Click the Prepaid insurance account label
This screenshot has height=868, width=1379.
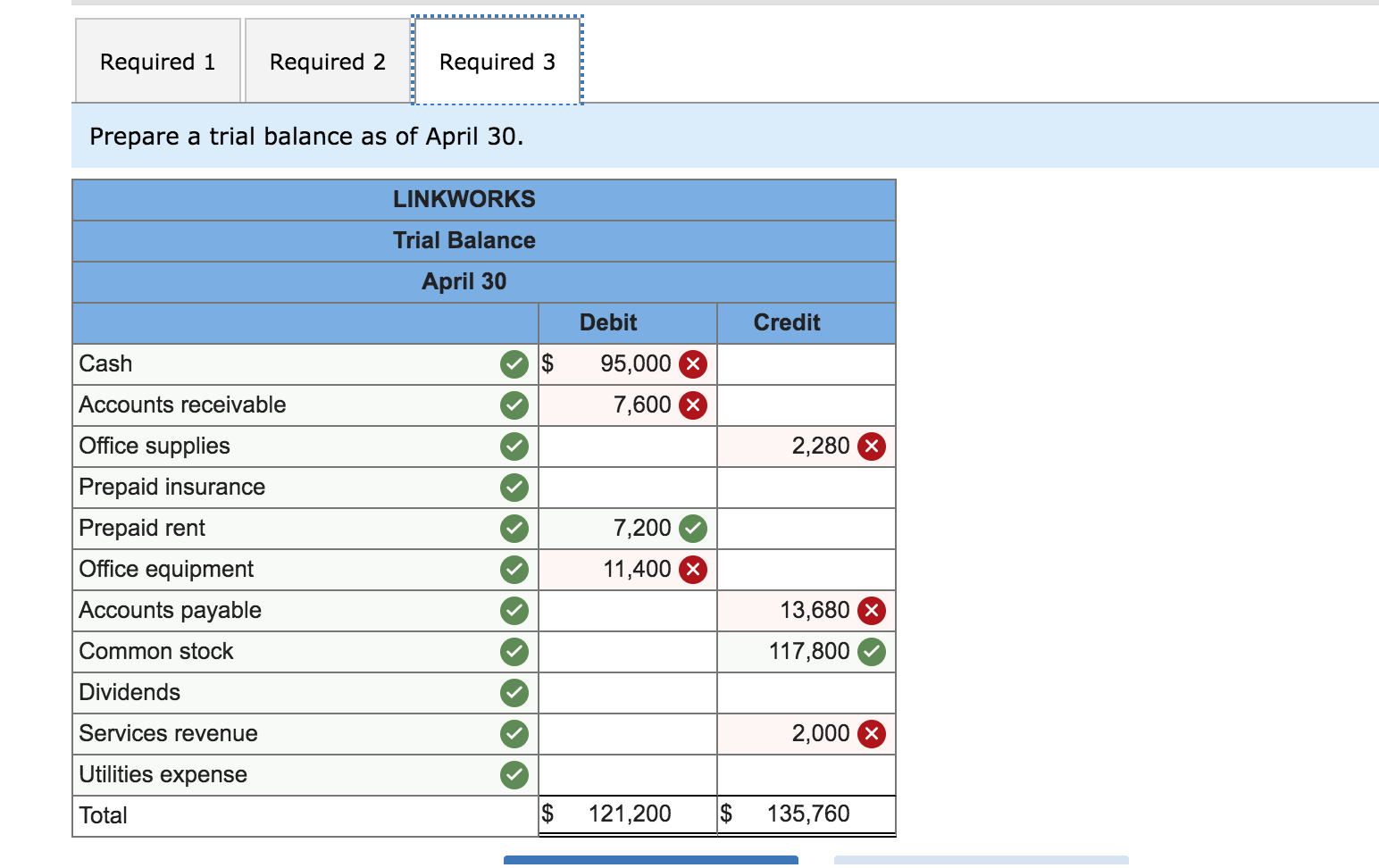(x=172, y=488)
